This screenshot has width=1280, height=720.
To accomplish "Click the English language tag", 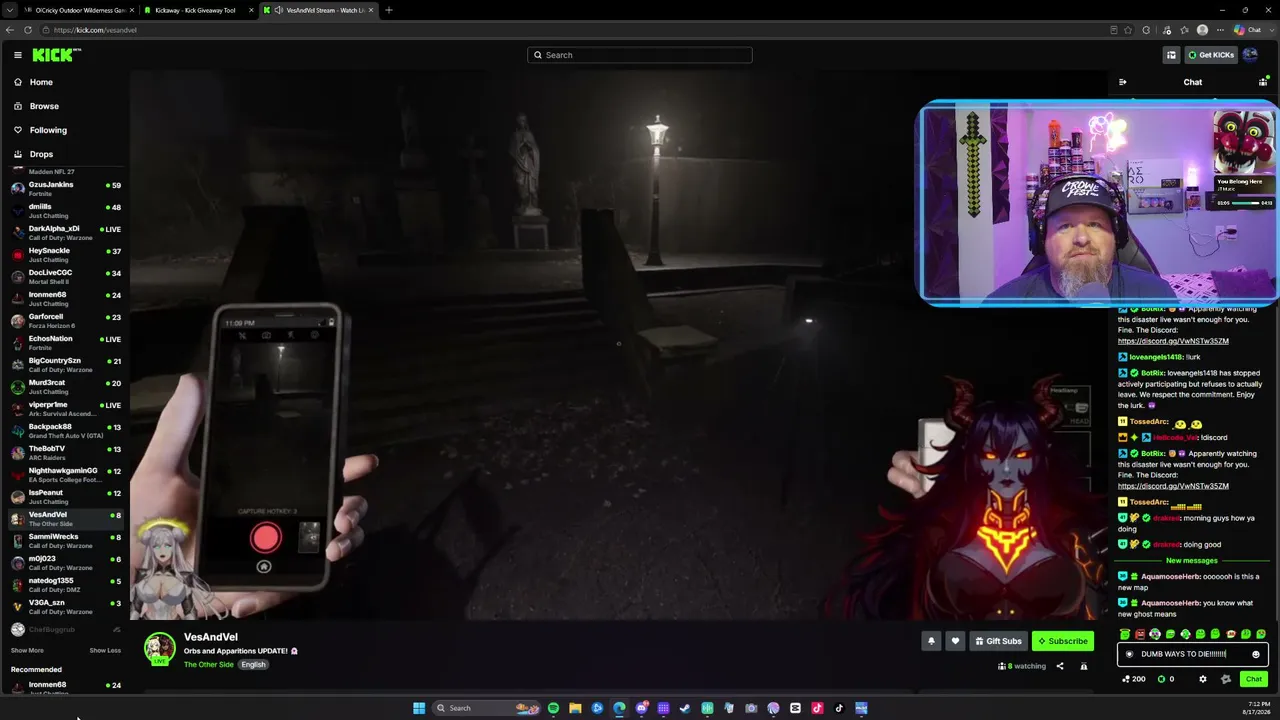I will click(253, 665).
